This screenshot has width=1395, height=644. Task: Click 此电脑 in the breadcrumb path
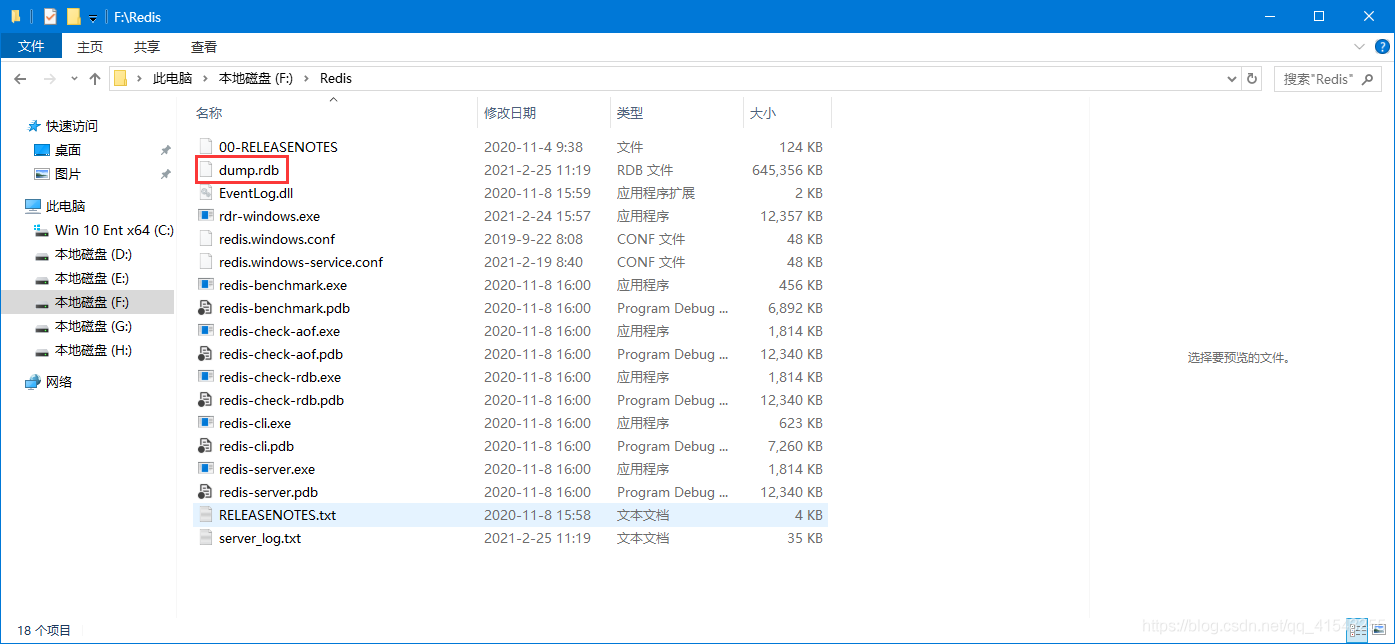pyautogui.click(x=170, y=78)
